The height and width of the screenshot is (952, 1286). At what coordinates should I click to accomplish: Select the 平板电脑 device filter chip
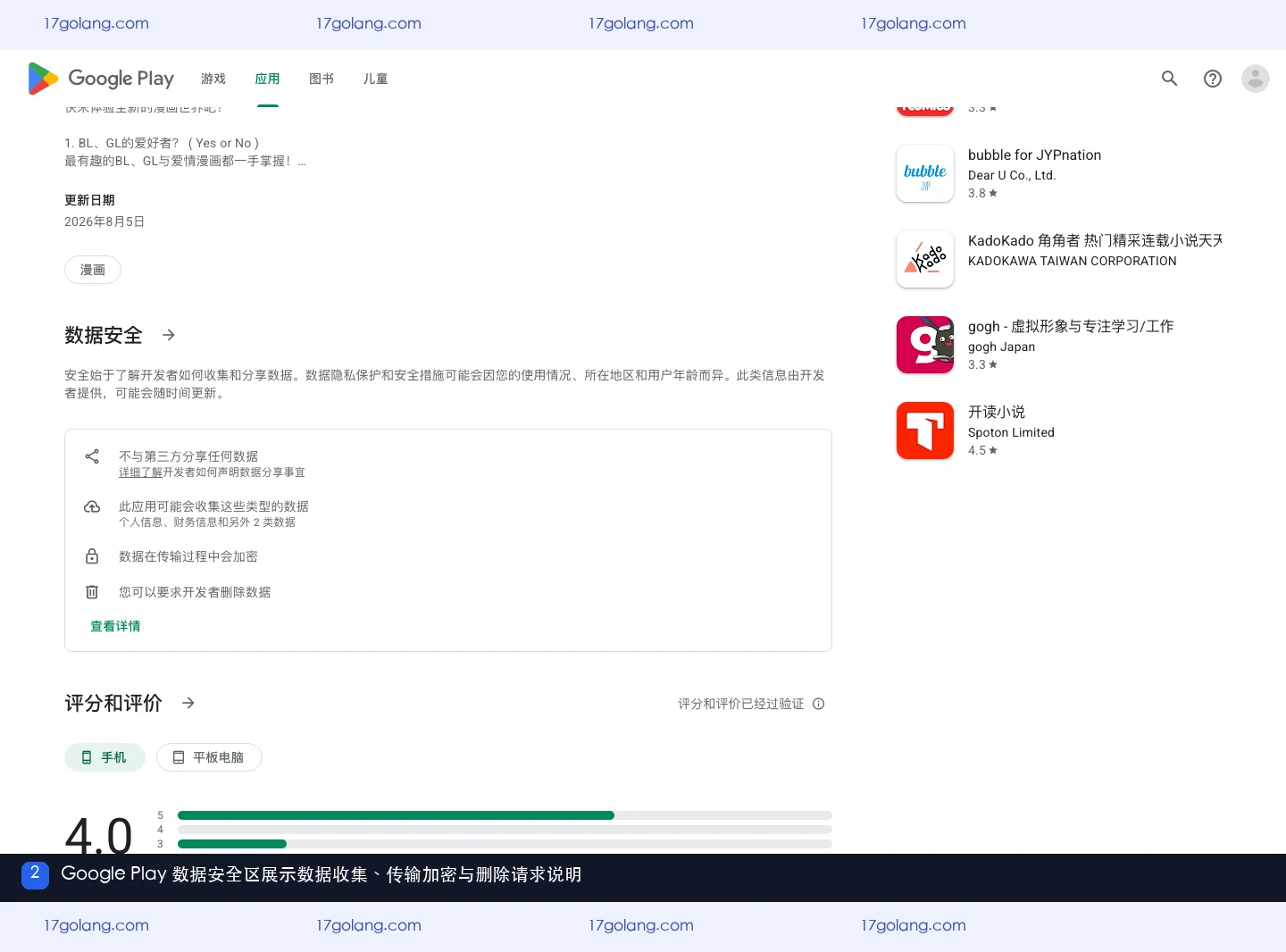tap(209, 757)
